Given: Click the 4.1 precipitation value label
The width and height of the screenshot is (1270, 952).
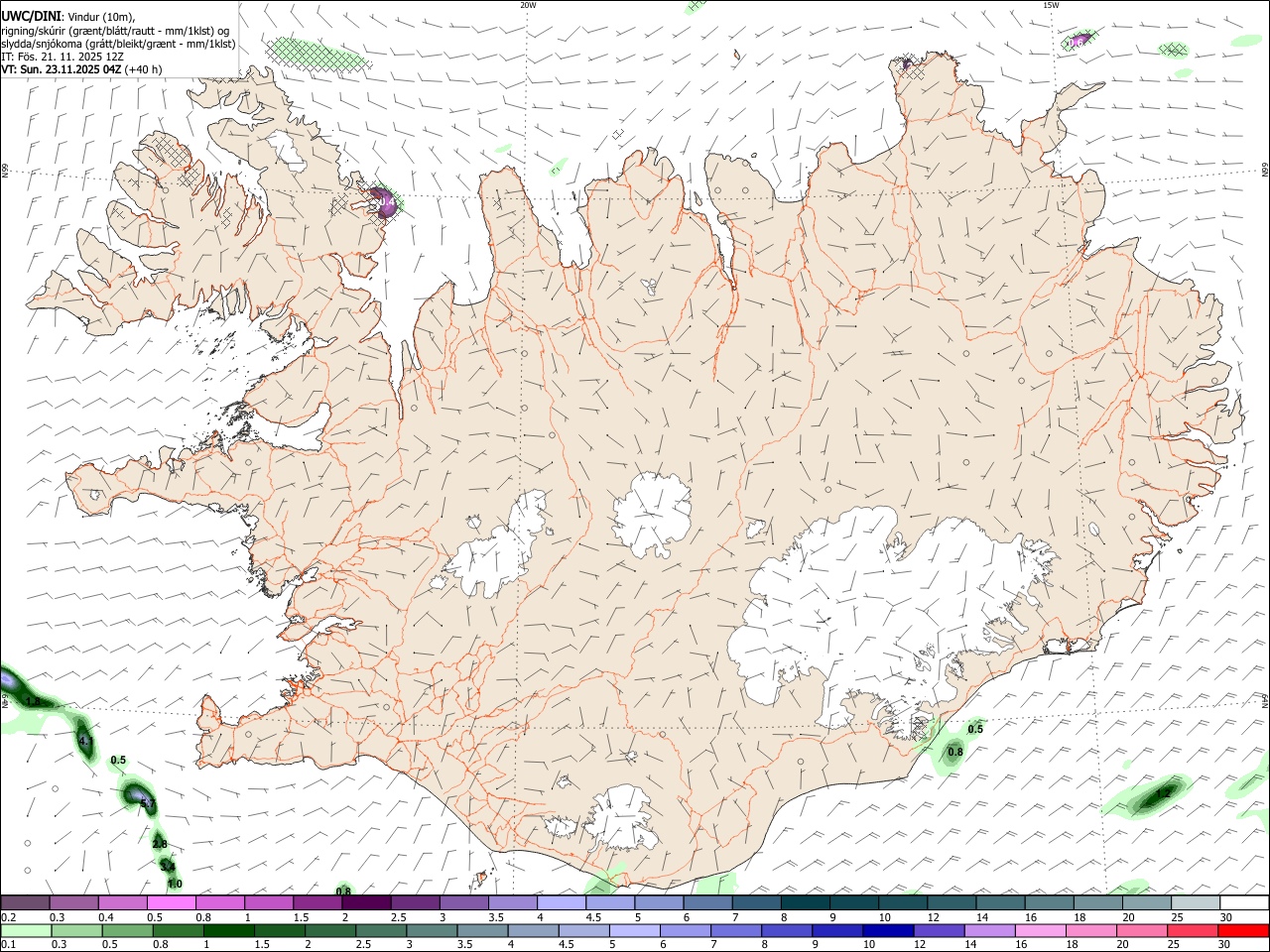Looking at the screenshot, I should coord(85,741).
